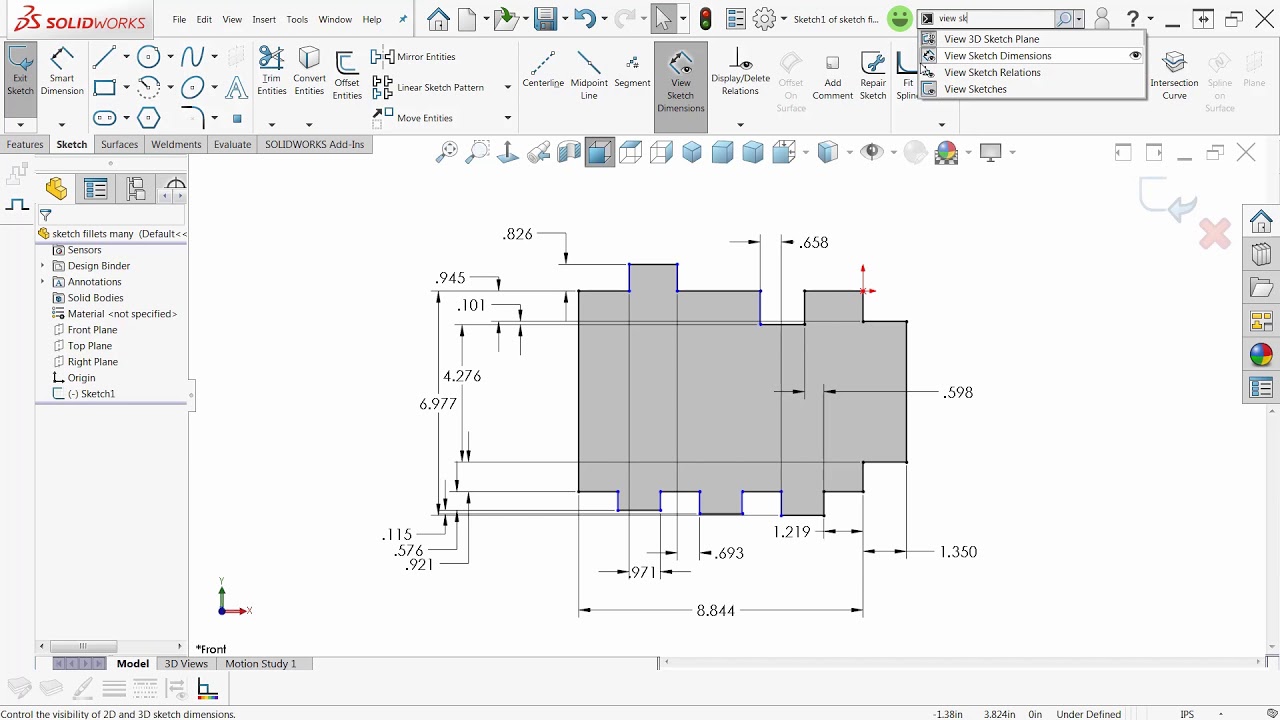Image resolution: width=1280 pixels, height=720 pixels.
Task: Click Add Comment
Action: pyautogui.click(x=833, y=76)
